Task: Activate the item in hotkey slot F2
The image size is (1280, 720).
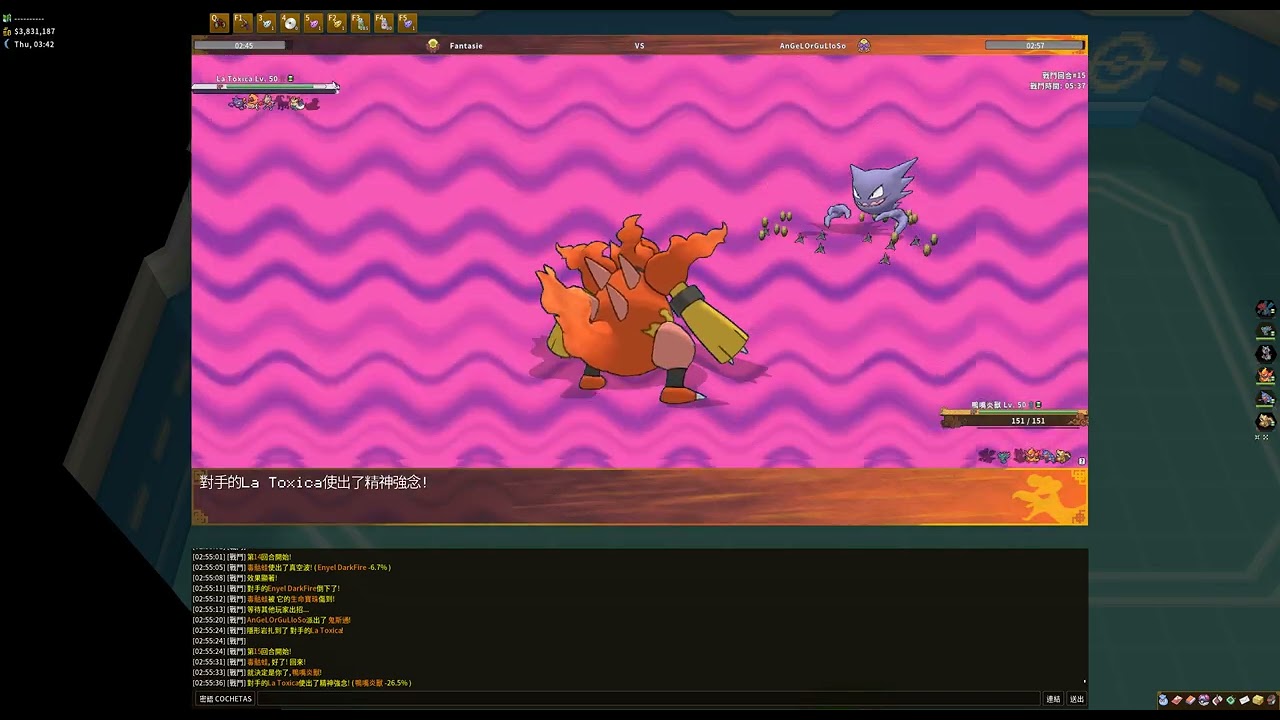Action: pos(337,22)
